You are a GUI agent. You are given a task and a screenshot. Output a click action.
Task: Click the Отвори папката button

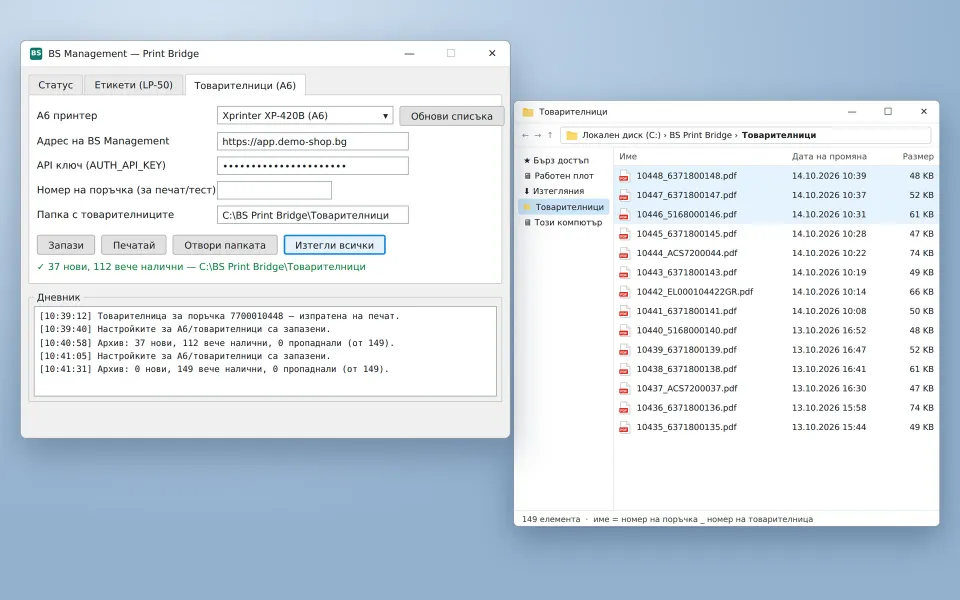pyautogui.click(x=225, y=245)
